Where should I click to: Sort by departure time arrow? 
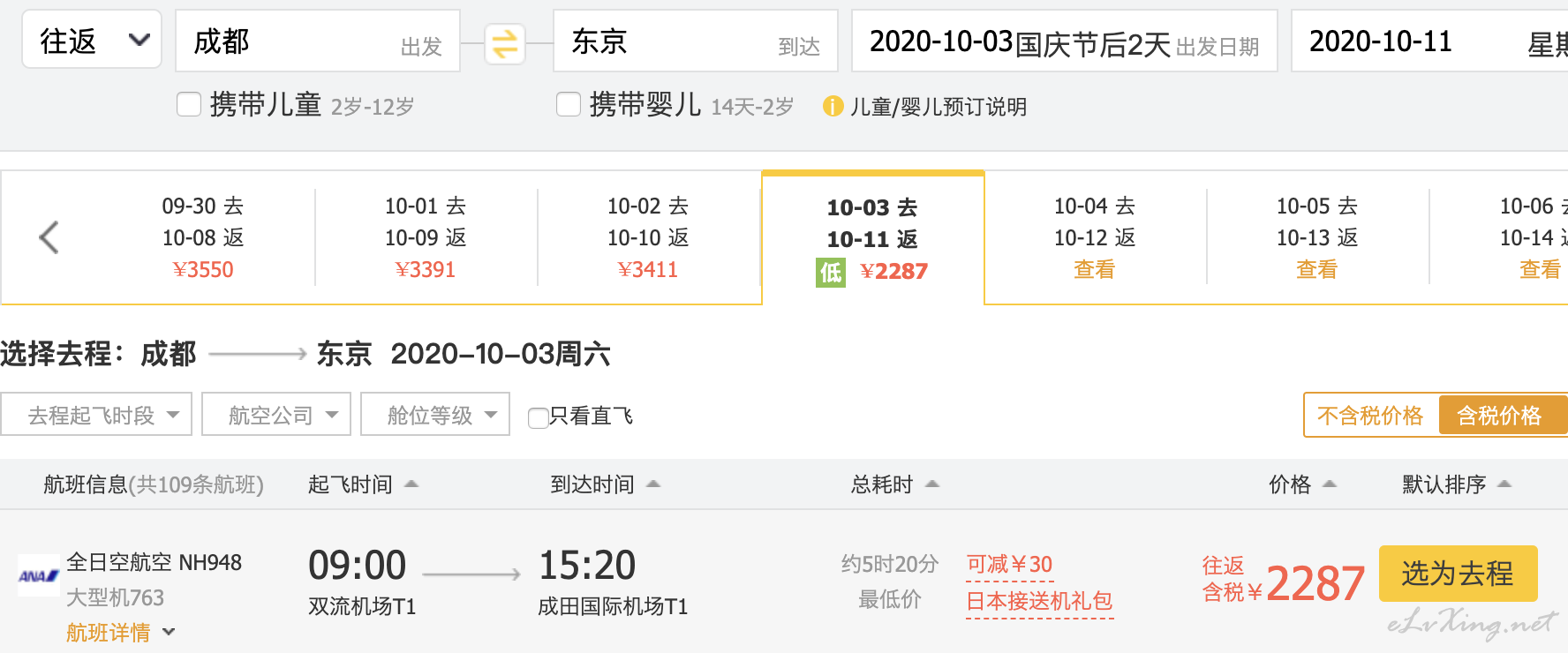[411, 484]
